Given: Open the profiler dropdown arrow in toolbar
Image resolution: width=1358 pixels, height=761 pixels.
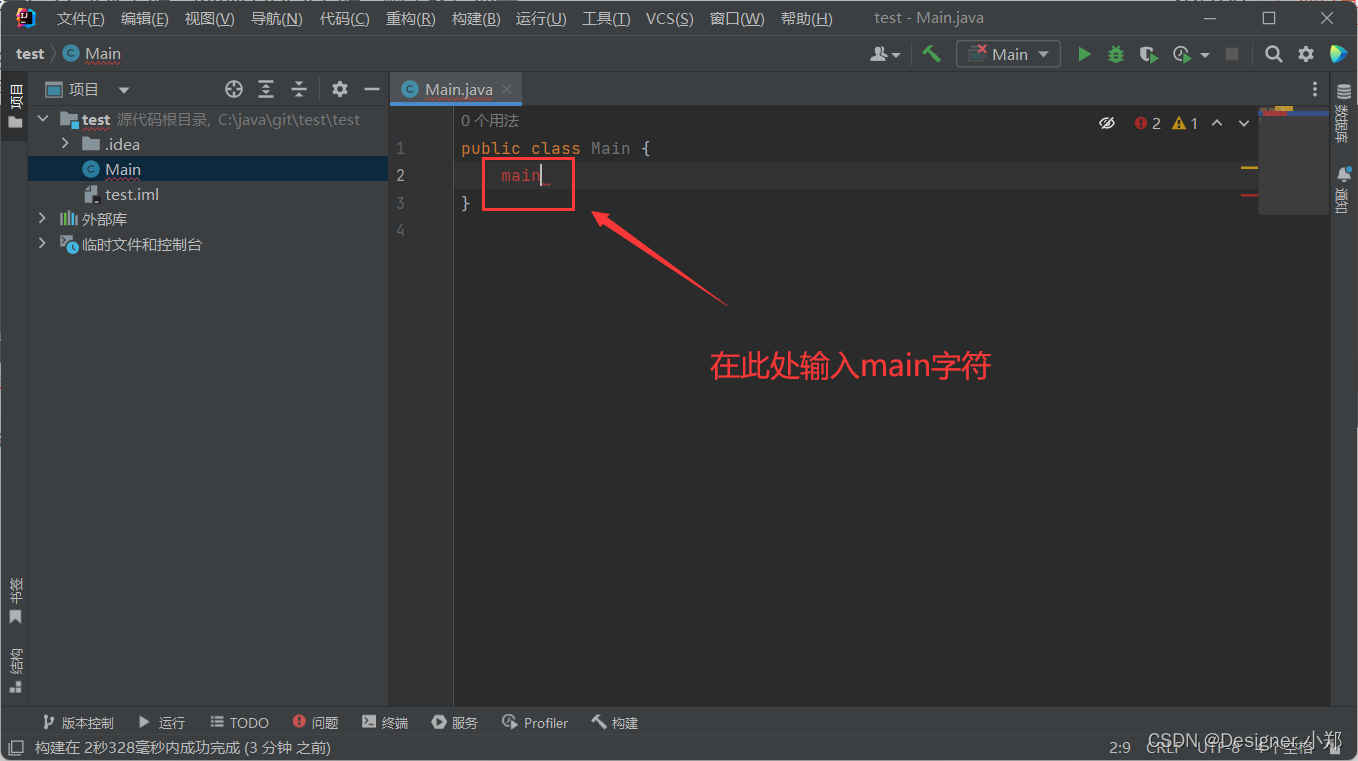Looking at the screenshot, I should pos(1204,55).
